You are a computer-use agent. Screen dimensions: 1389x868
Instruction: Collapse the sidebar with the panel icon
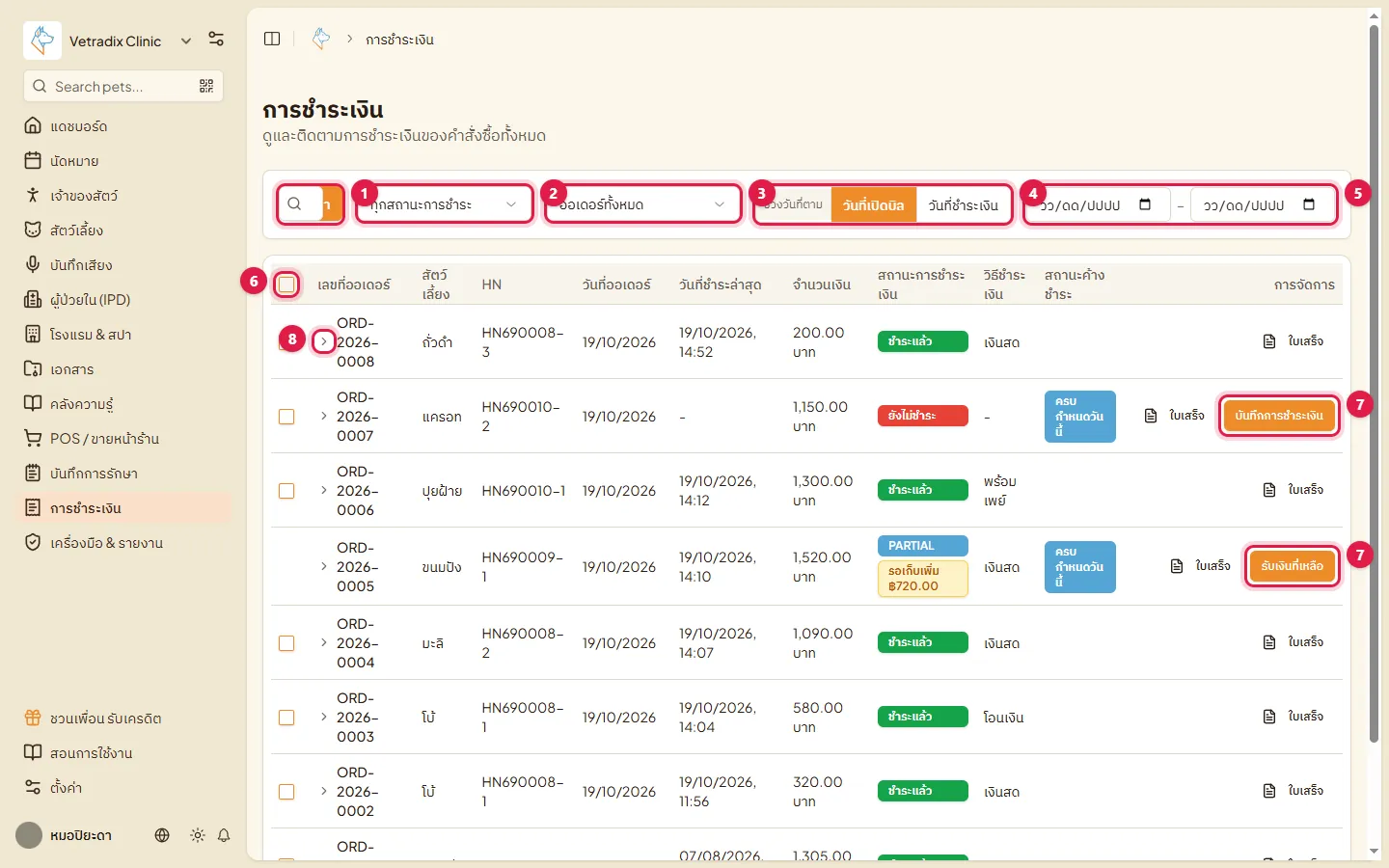pos(272,39)
